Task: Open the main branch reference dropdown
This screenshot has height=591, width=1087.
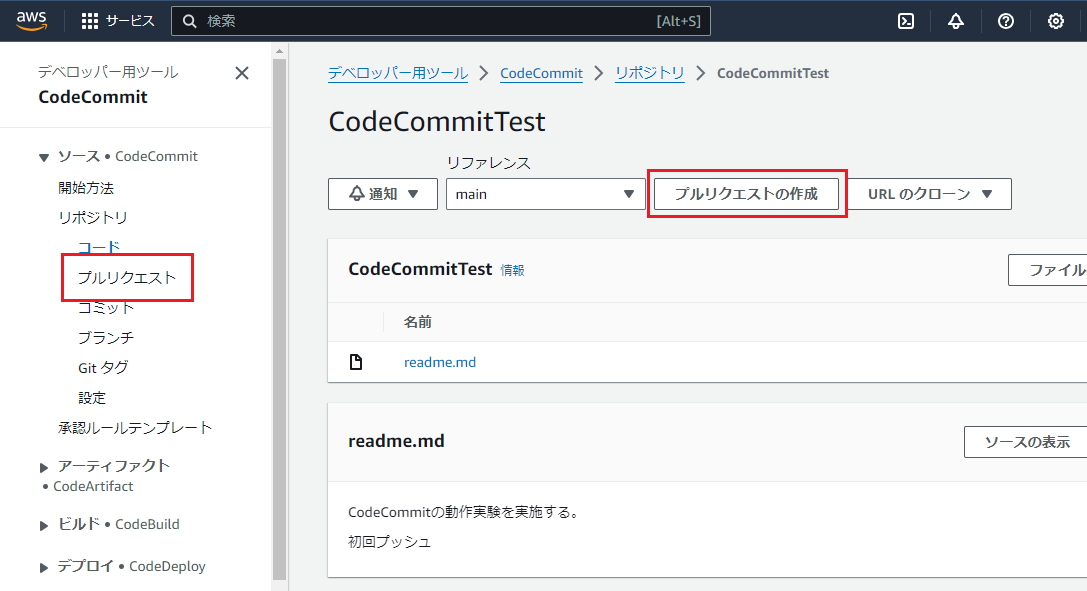Action: 545,193
